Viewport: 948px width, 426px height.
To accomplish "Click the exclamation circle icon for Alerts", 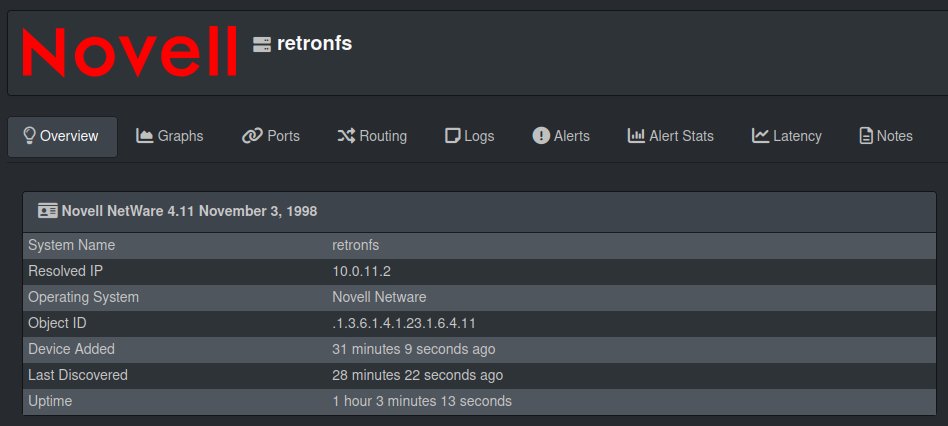I will (x=541, y=135).
